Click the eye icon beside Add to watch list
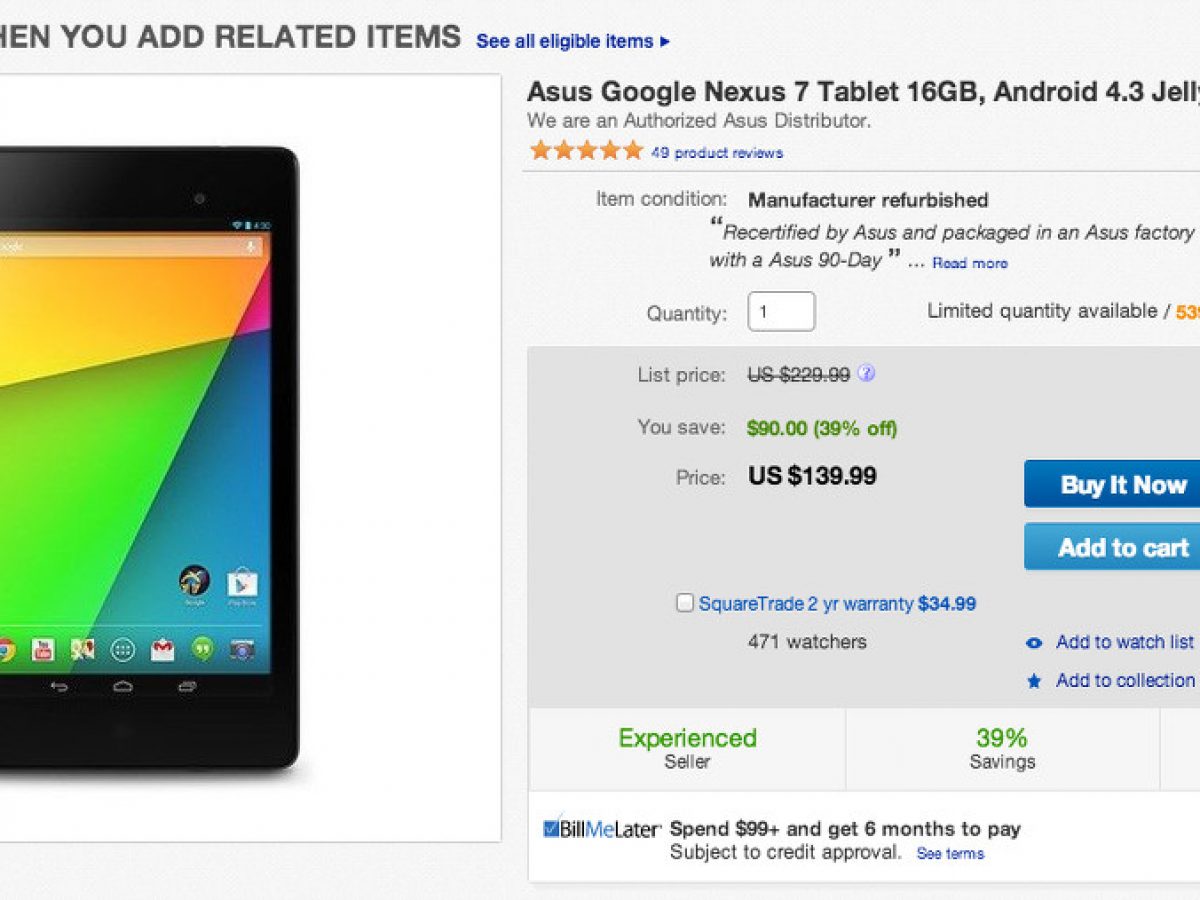Viewport: 1200px width, 900px height. coord(1035,643)
